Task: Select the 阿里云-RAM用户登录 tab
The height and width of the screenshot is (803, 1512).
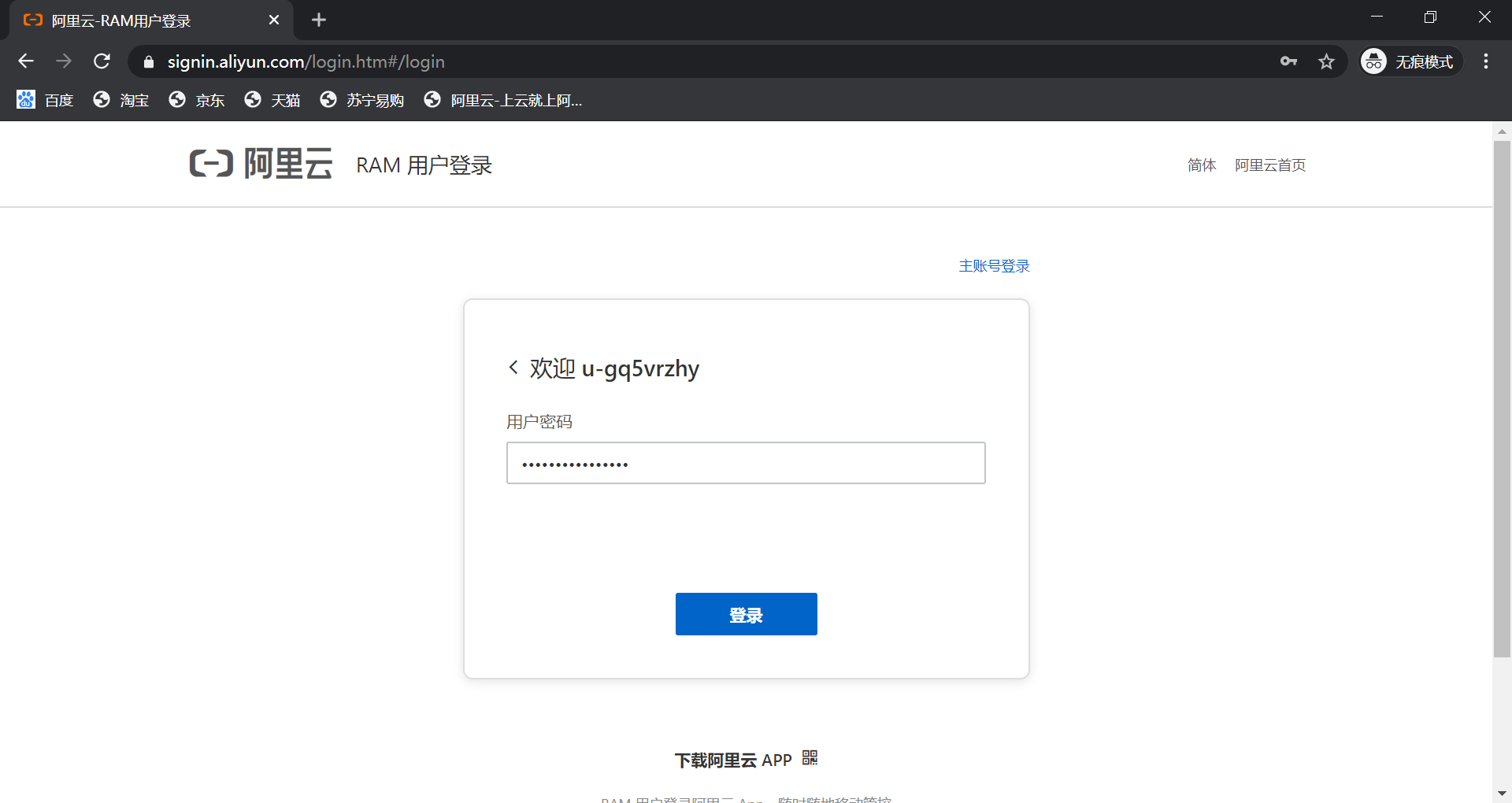Action: (x=150, y=20)
